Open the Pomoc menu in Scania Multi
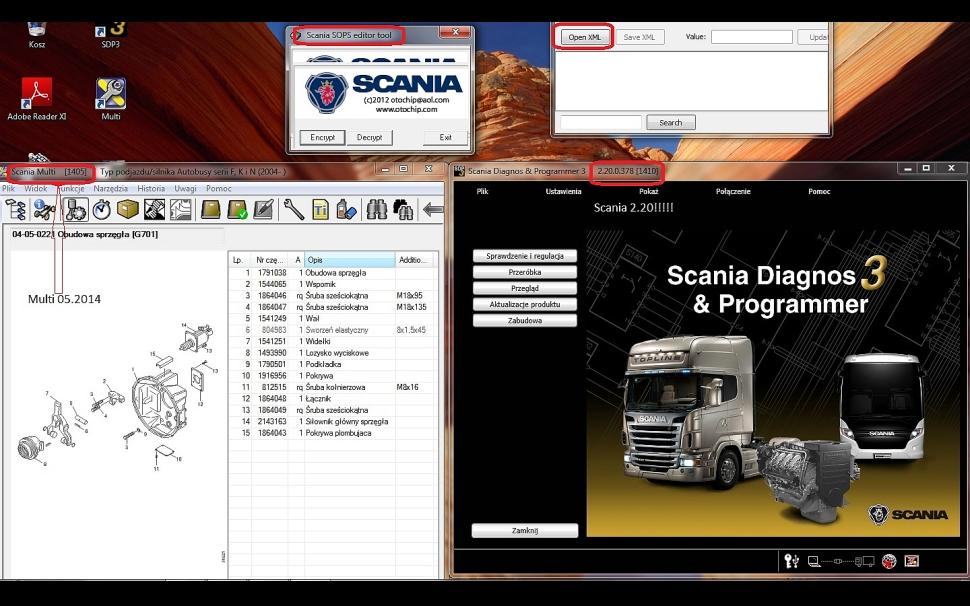This screenshot has height=606, width=970. coord(218,189)
